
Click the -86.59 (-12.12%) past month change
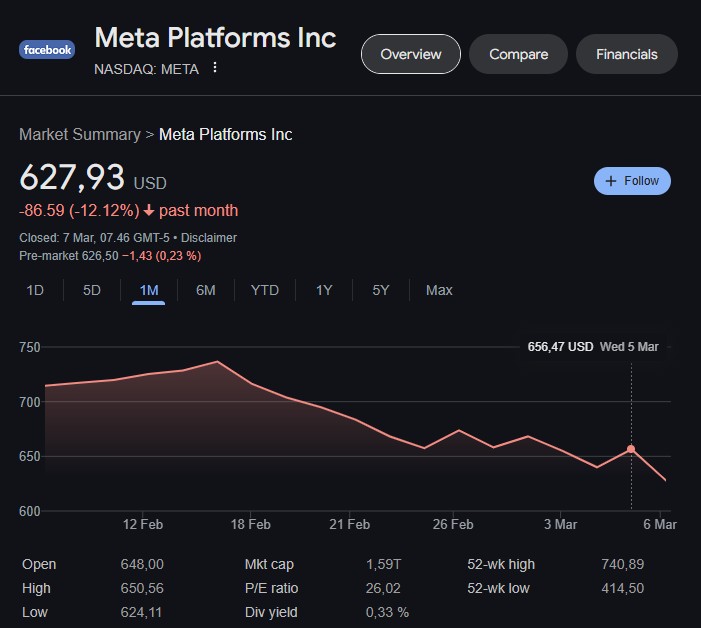tap(129, 211)
